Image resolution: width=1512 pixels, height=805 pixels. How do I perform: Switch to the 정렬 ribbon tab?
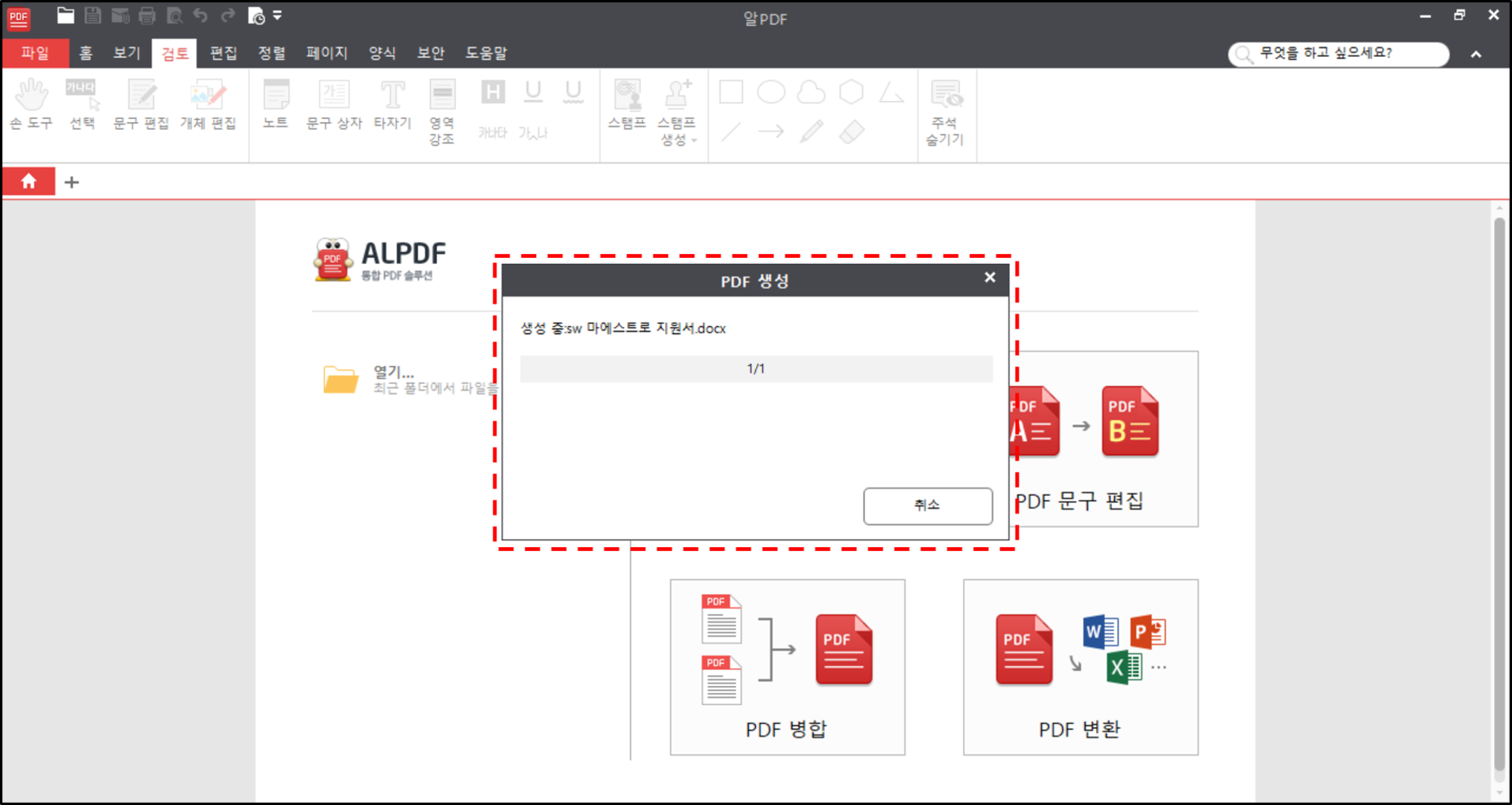point(272,53)
